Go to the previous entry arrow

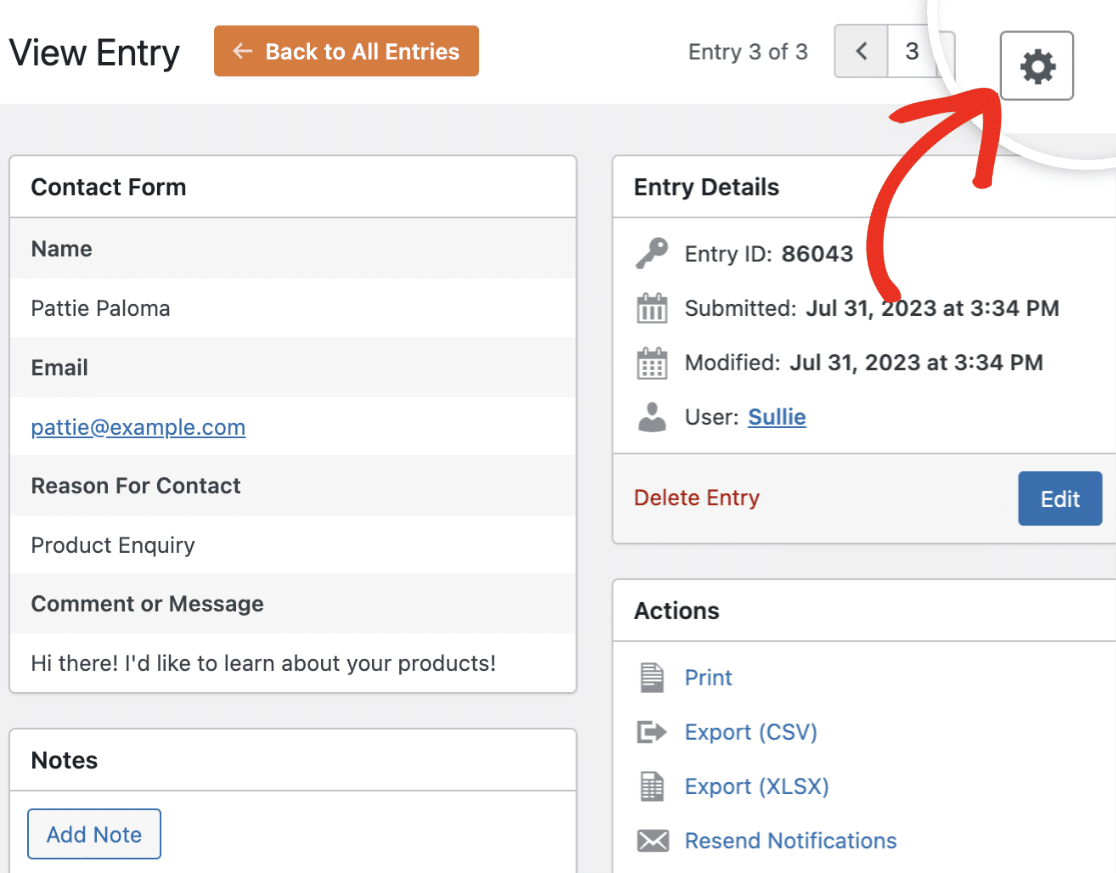(x=861, y=51)
